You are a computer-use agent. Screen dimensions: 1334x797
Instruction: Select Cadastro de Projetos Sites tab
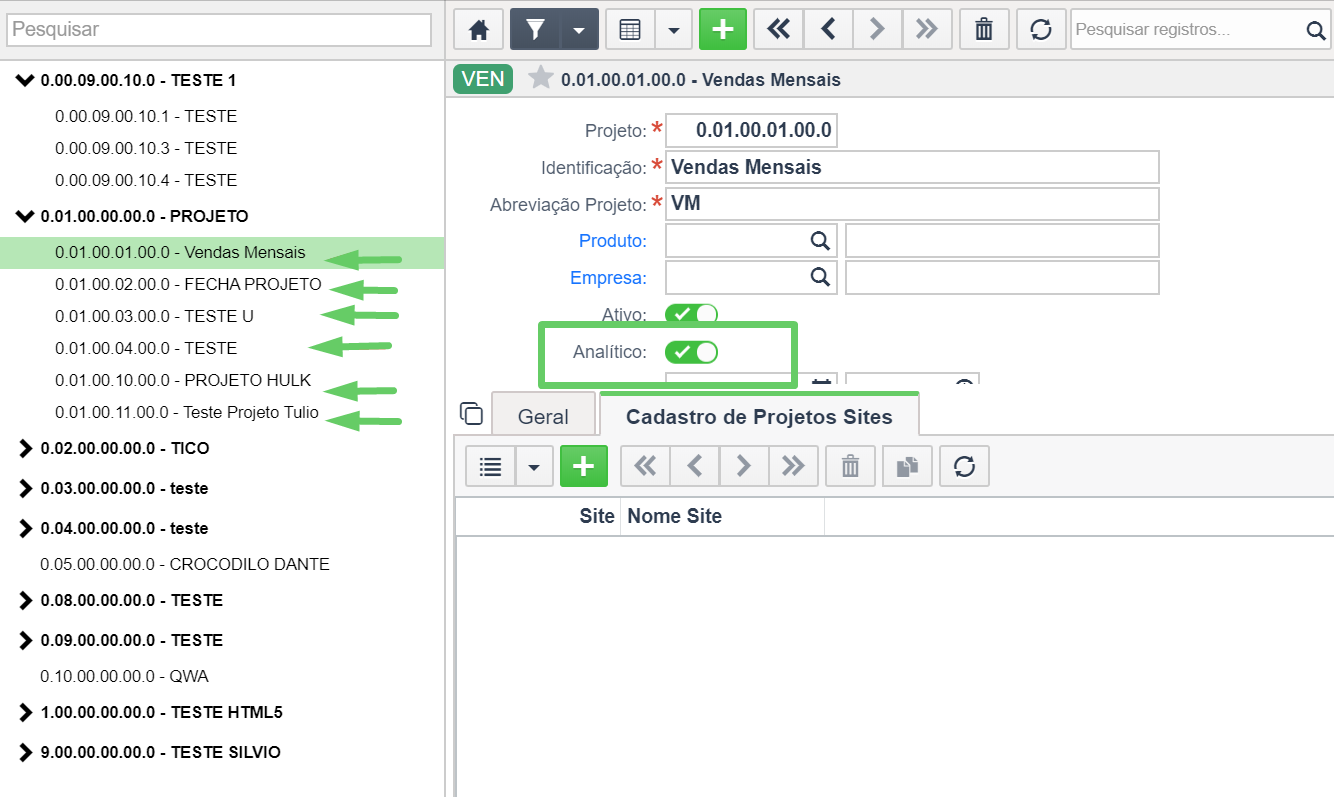[x=759, y=416]
